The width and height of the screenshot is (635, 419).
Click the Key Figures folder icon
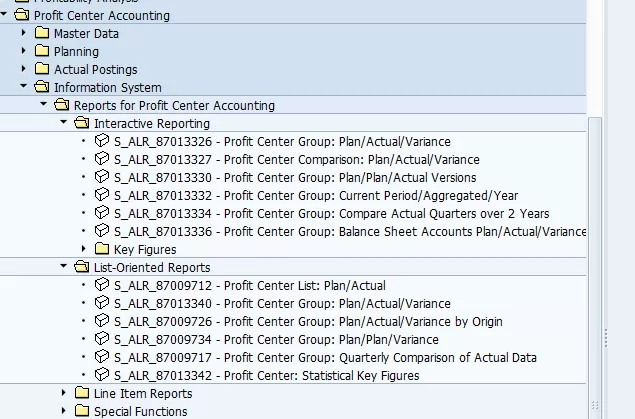(101, 249)
